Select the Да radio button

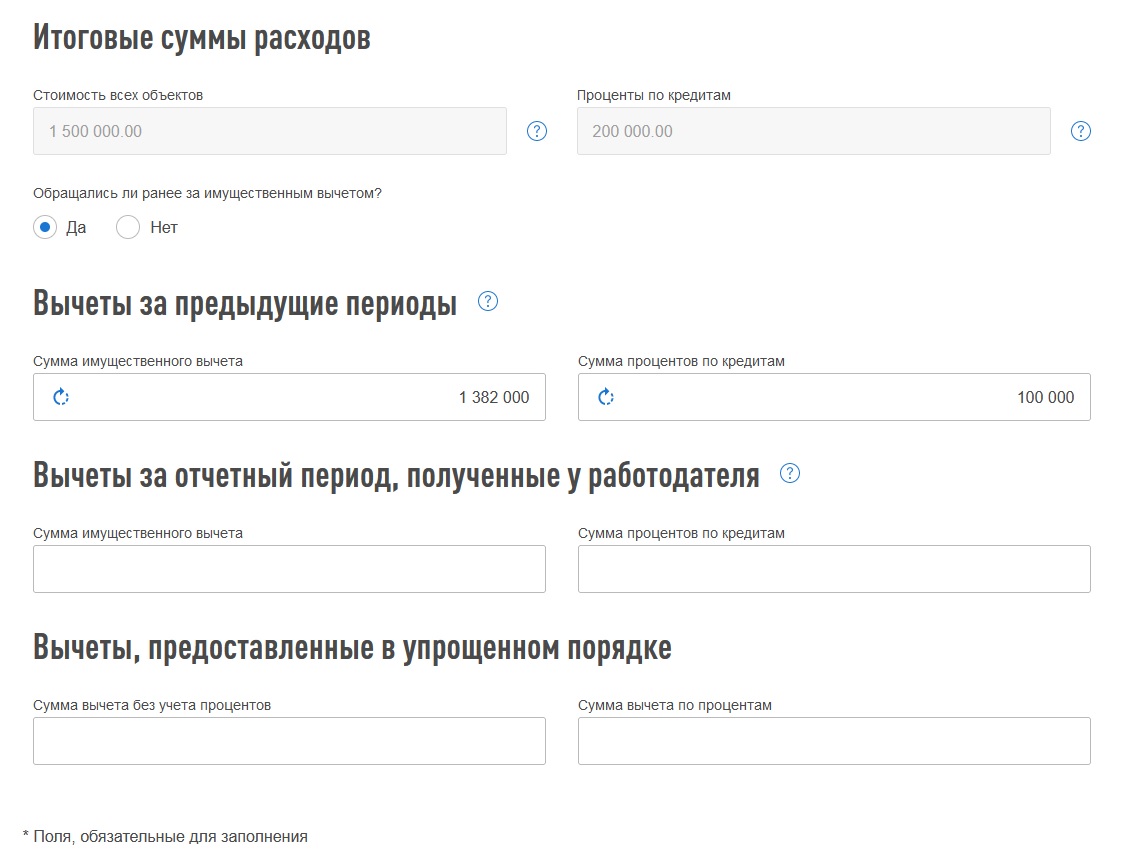[44, 227]
